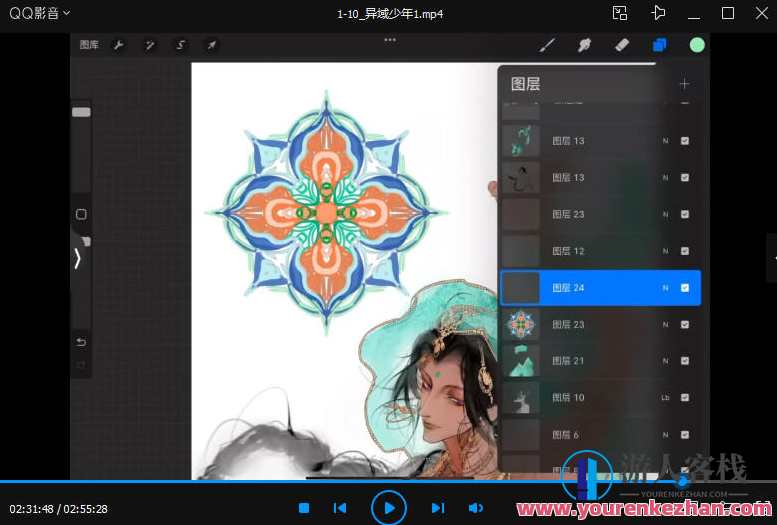
Task: Click the 图层 panel title
Action: 525,84
